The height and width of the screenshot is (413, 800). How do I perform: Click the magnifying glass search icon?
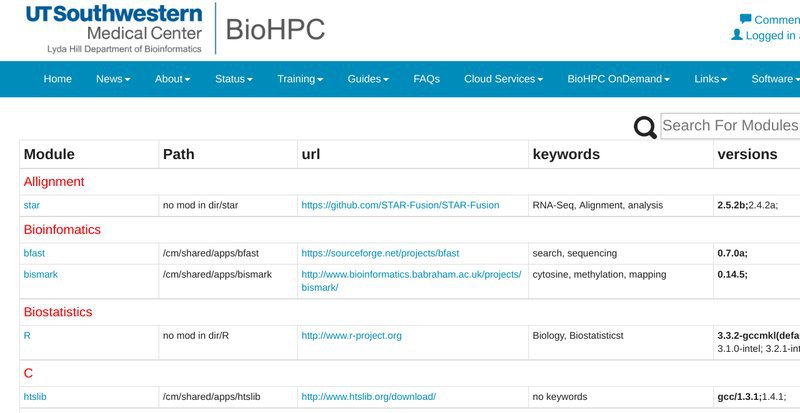tap(645, 128)
